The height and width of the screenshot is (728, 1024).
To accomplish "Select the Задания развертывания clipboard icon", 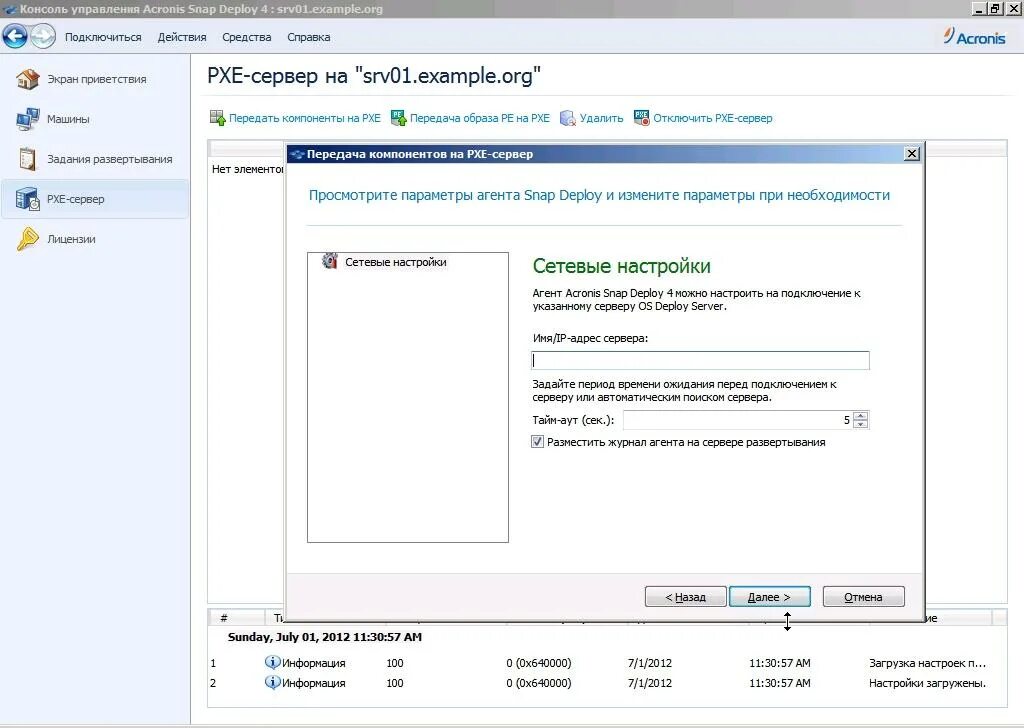I will (27, 159).
